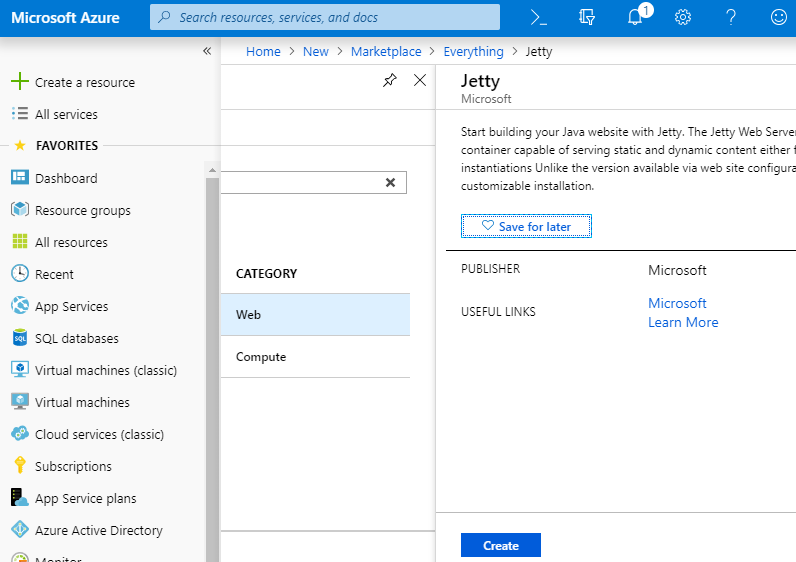This screenshot has height=562, width=796.
Task: Click the top search resources box
Action: [x=325, y=17]
